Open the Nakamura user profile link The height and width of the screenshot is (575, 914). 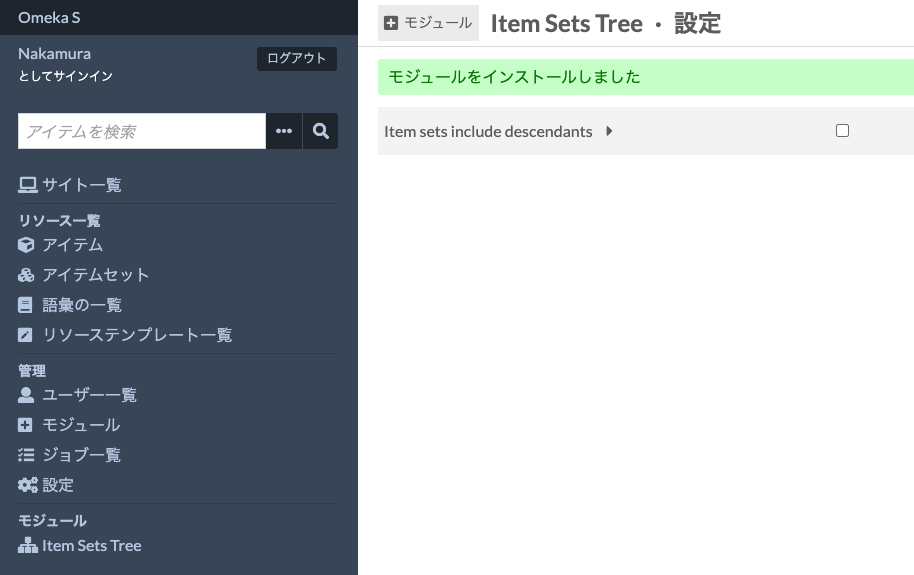point(54,54)
